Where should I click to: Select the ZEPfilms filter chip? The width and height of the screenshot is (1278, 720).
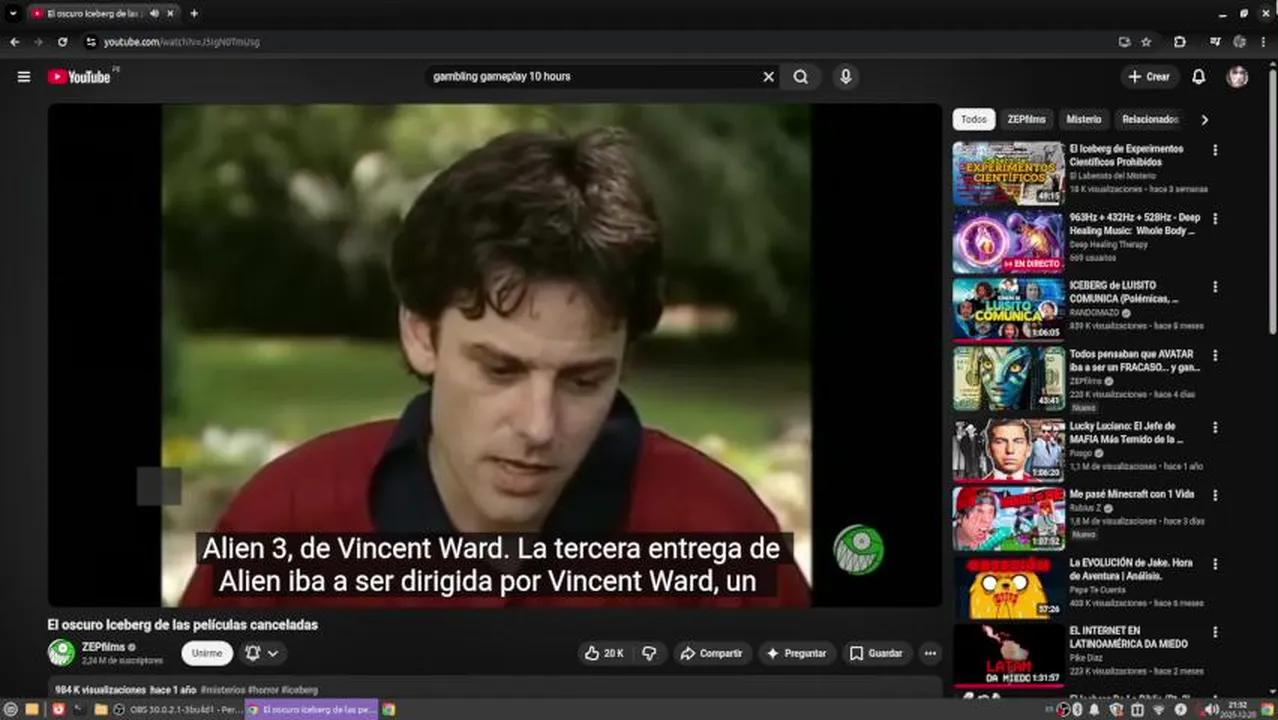tap(1026, 119)
